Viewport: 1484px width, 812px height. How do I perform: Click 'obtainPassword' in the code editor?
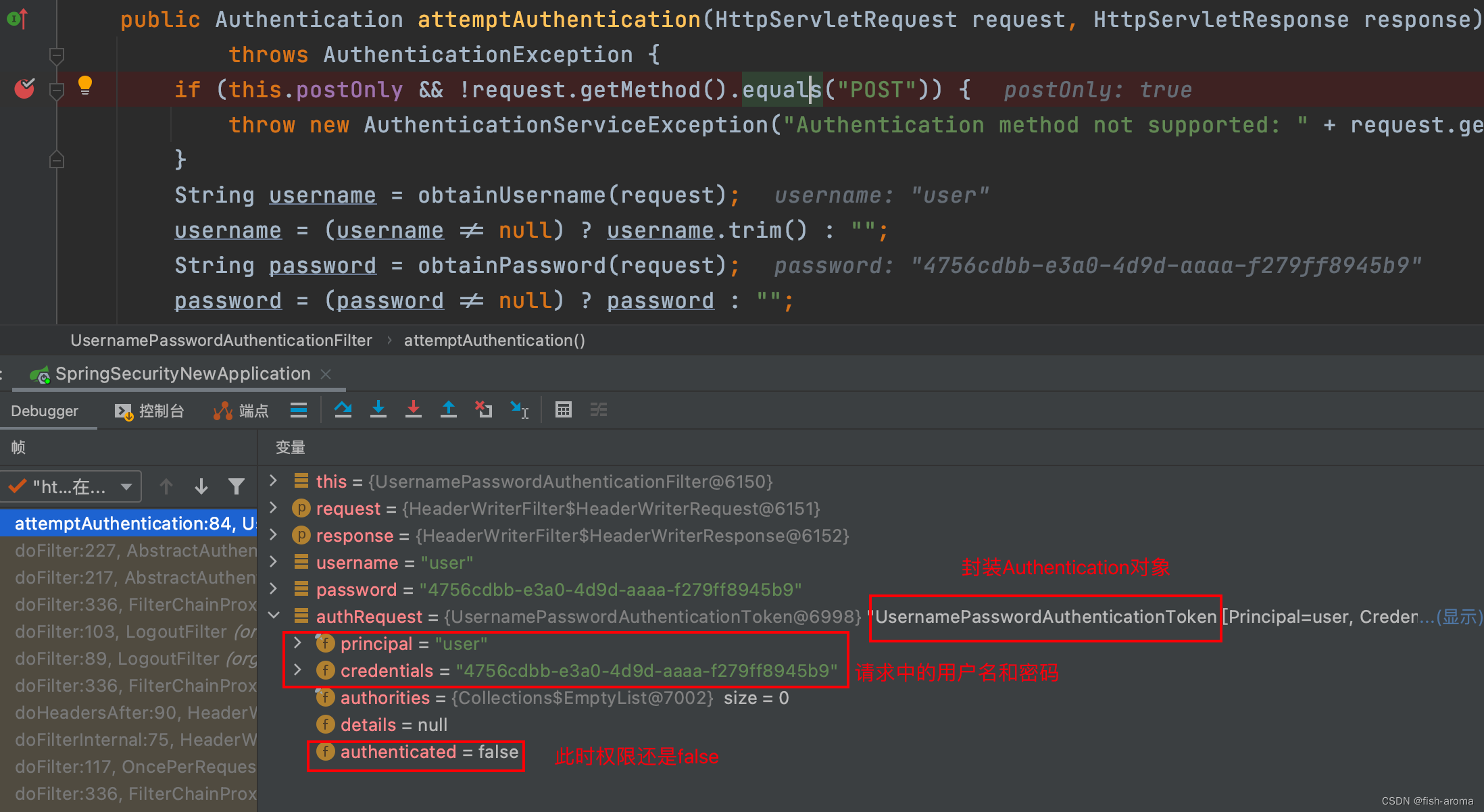point(512,265)
